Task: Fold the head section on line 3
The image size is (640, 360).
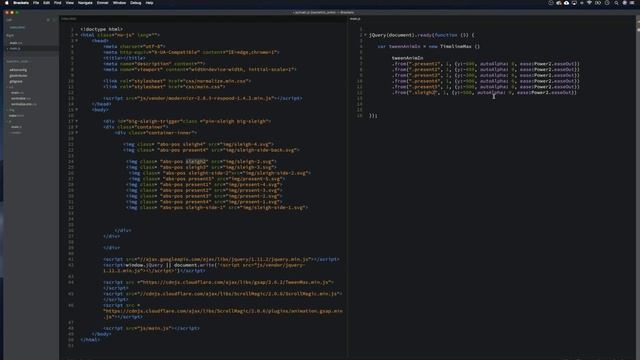Action: [x=76, y=41]
